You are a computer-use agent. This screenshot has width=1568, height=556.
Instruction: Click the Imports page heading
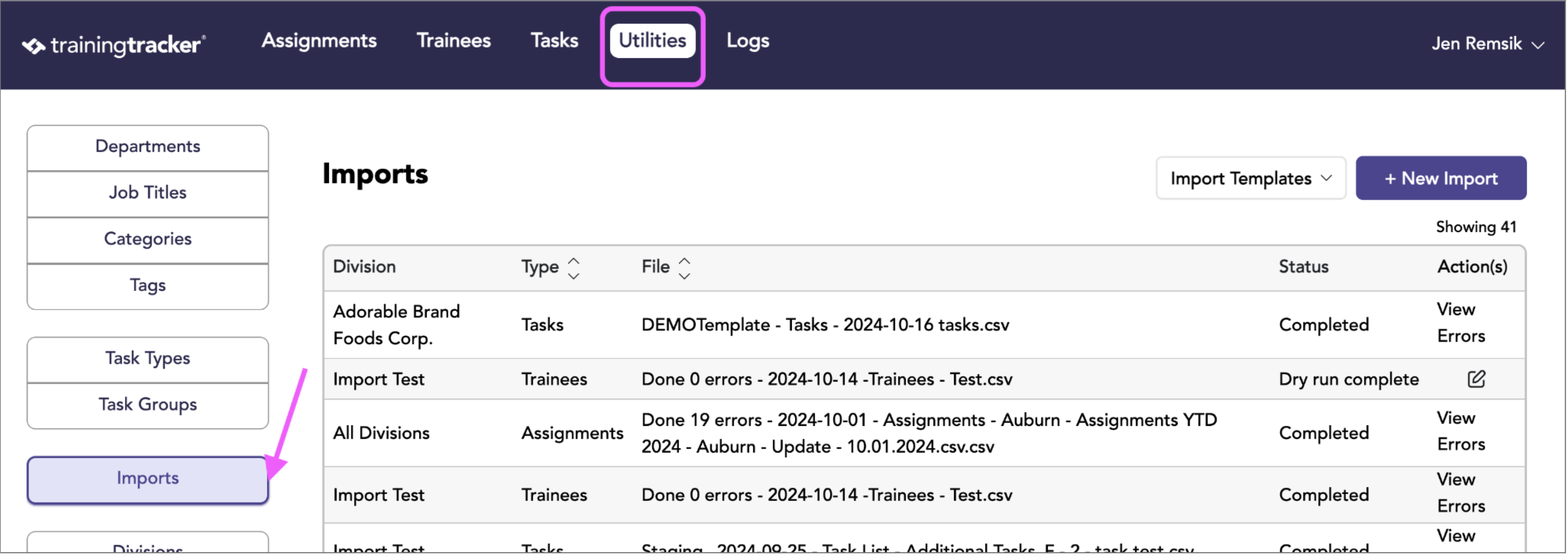(x=375, y=174)
